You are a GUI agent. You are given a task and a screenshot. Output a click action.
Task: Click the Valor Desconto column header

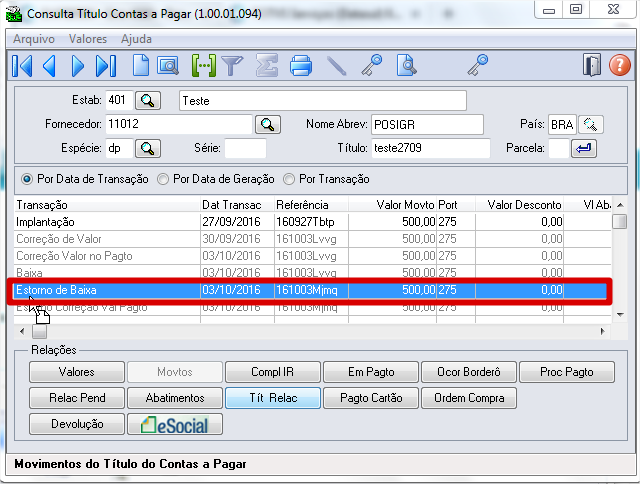click(x=520, y=205)
